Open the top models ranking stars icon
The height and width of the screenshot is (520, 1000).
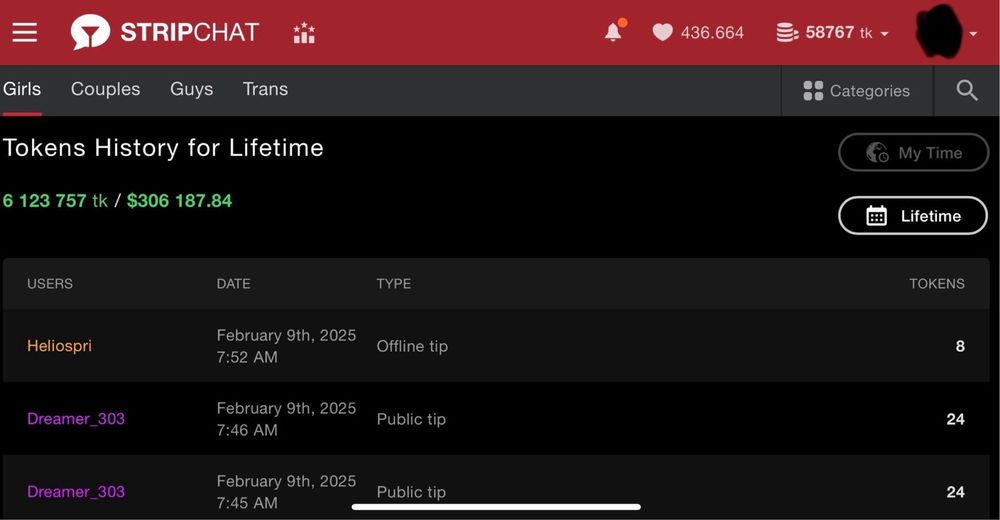tap(304, 33)
